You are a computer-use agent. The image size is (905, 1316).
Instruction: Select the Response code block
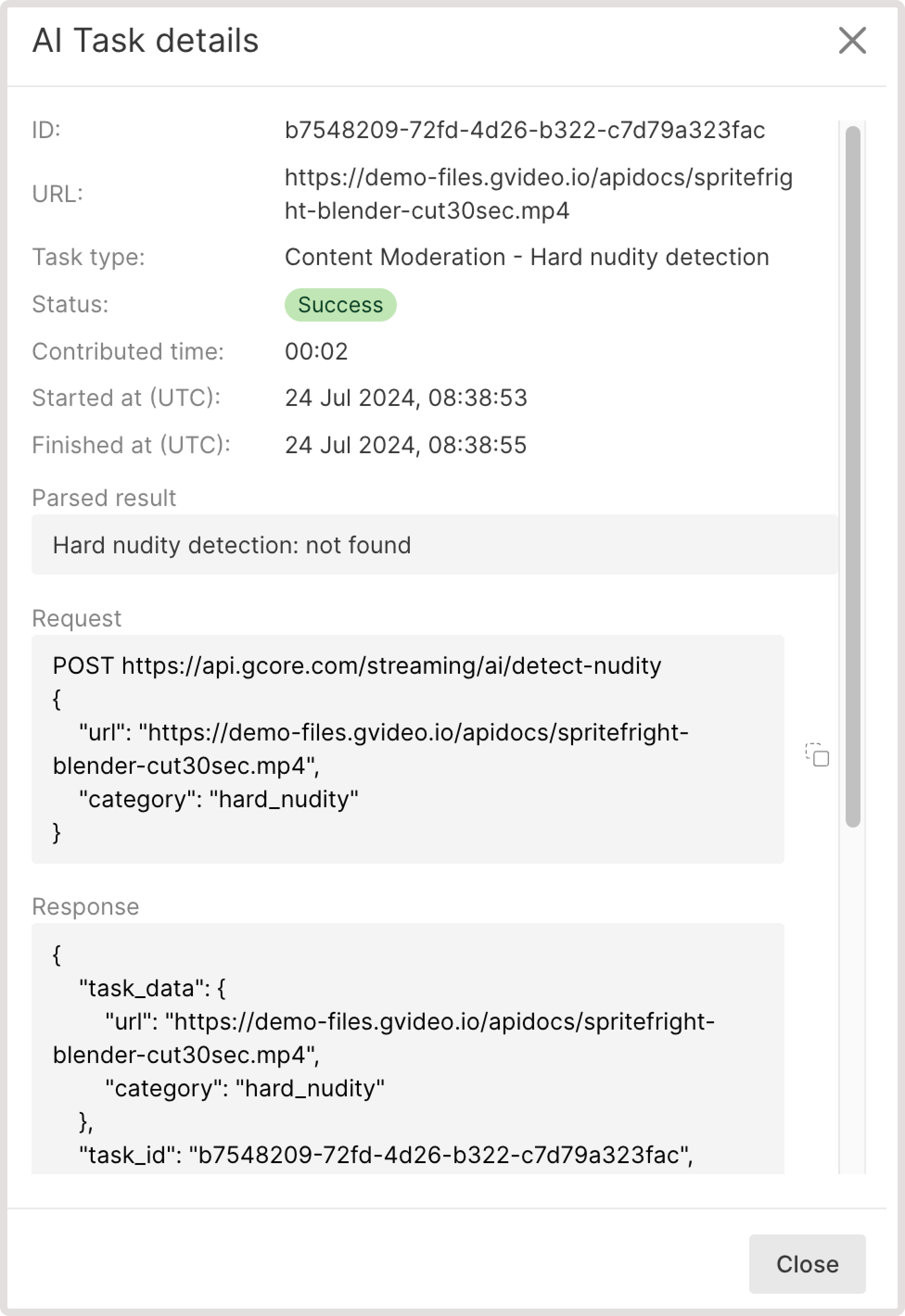point(408,1049)
